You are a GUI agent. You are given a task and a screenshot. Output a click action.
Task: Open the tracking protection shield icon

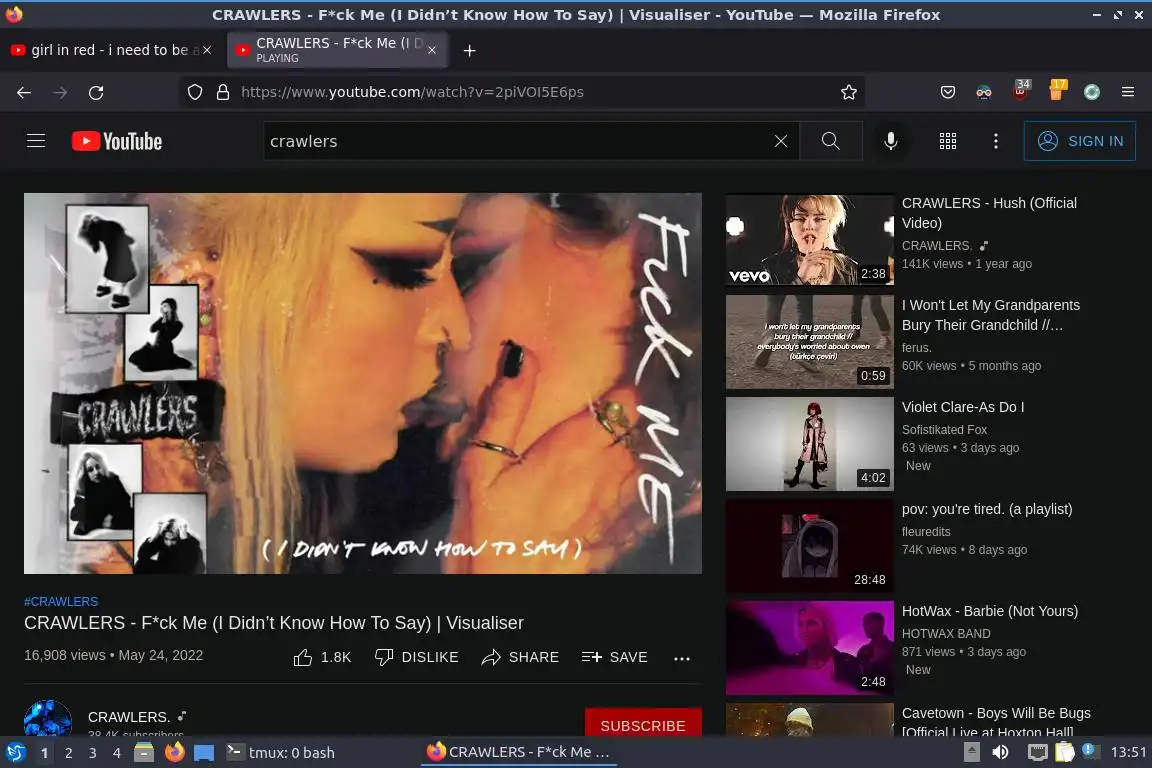tap(195, 92)
